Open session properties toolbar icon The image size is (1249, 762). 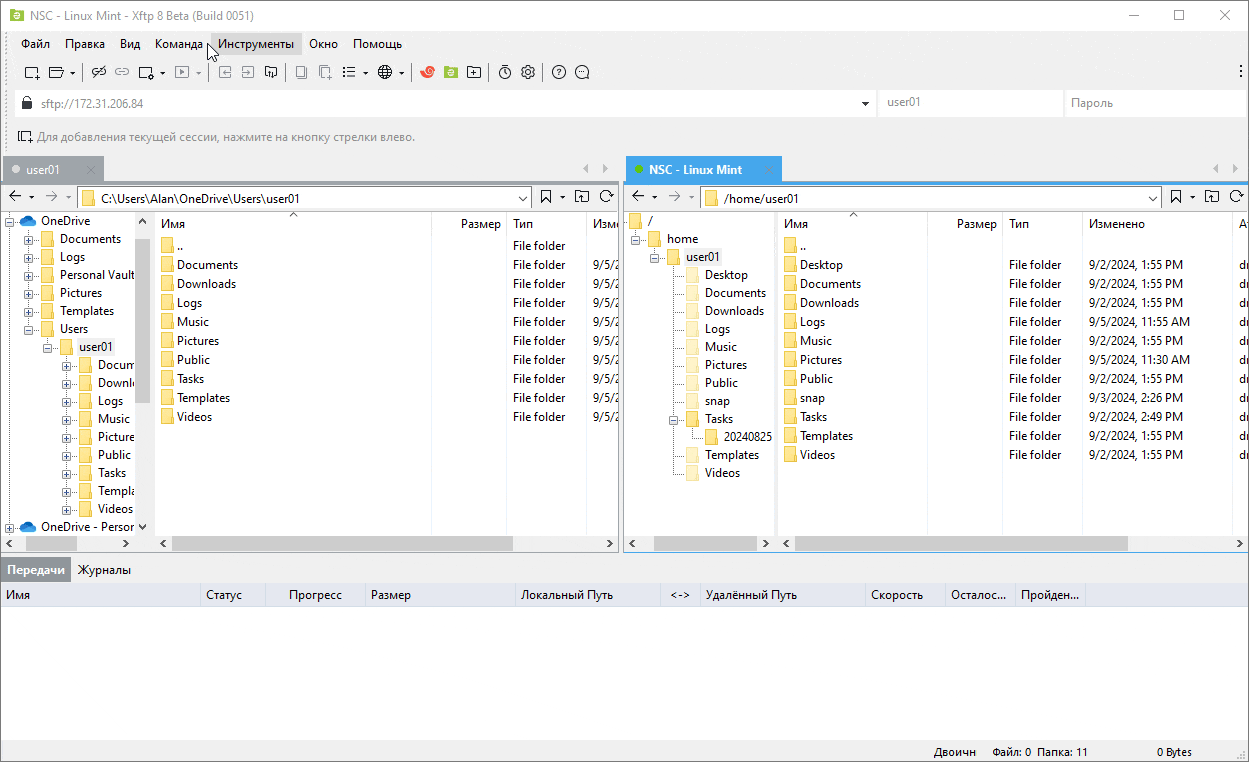click(146, 72)
